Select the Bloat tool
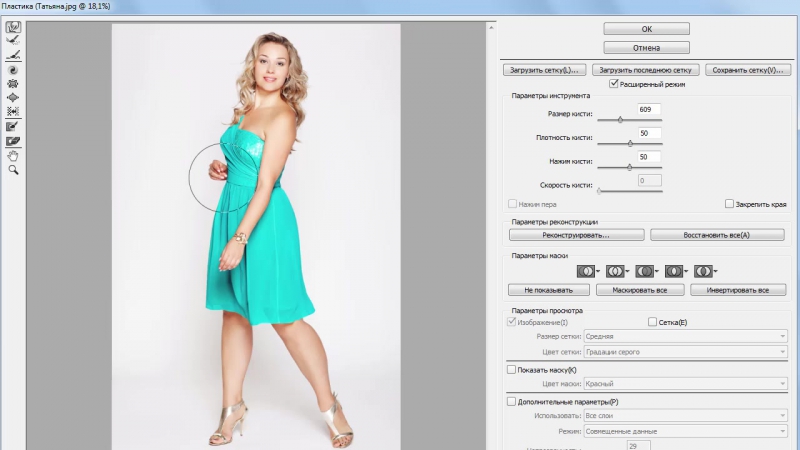Image resolution: width=800 pixels, height=450 pixels. [x=13, y=97]
